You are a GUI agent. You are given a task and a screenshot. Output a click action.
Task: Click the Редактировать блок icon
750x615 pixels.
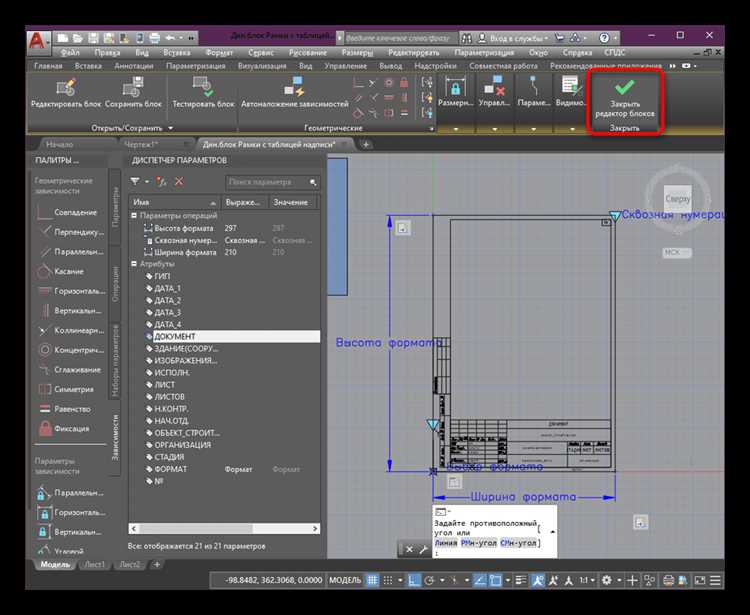pos(68,87)
